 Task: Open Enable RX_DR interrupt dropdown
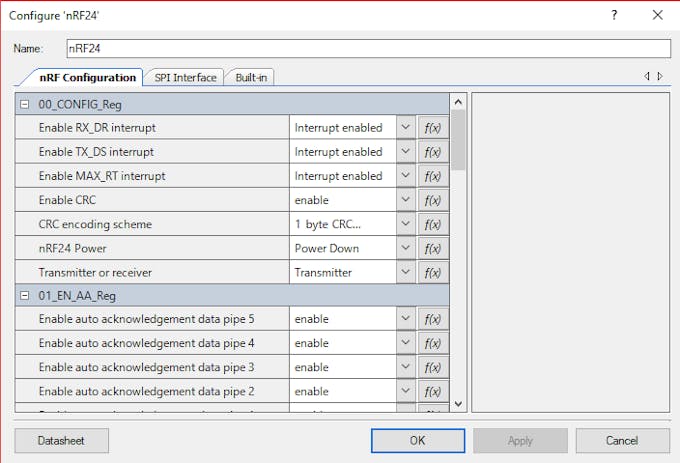coord(405,127)
